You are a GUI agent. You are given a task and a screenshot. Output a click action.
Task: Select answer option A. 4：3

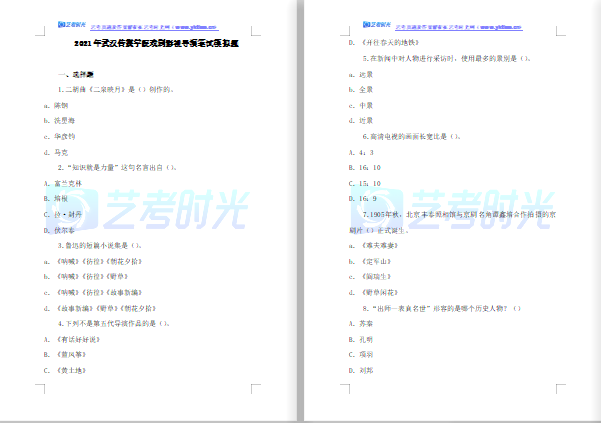[360, 151]
